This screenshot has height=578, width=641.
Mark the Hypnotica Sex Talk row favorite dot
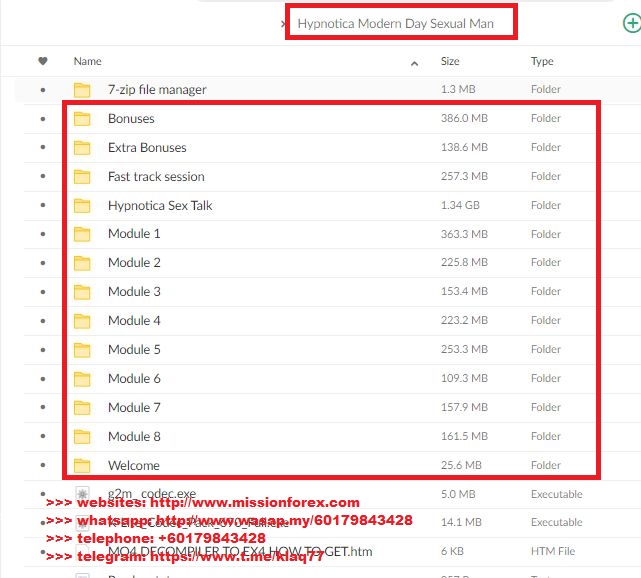pyautogui.click(x=43, y=206)
